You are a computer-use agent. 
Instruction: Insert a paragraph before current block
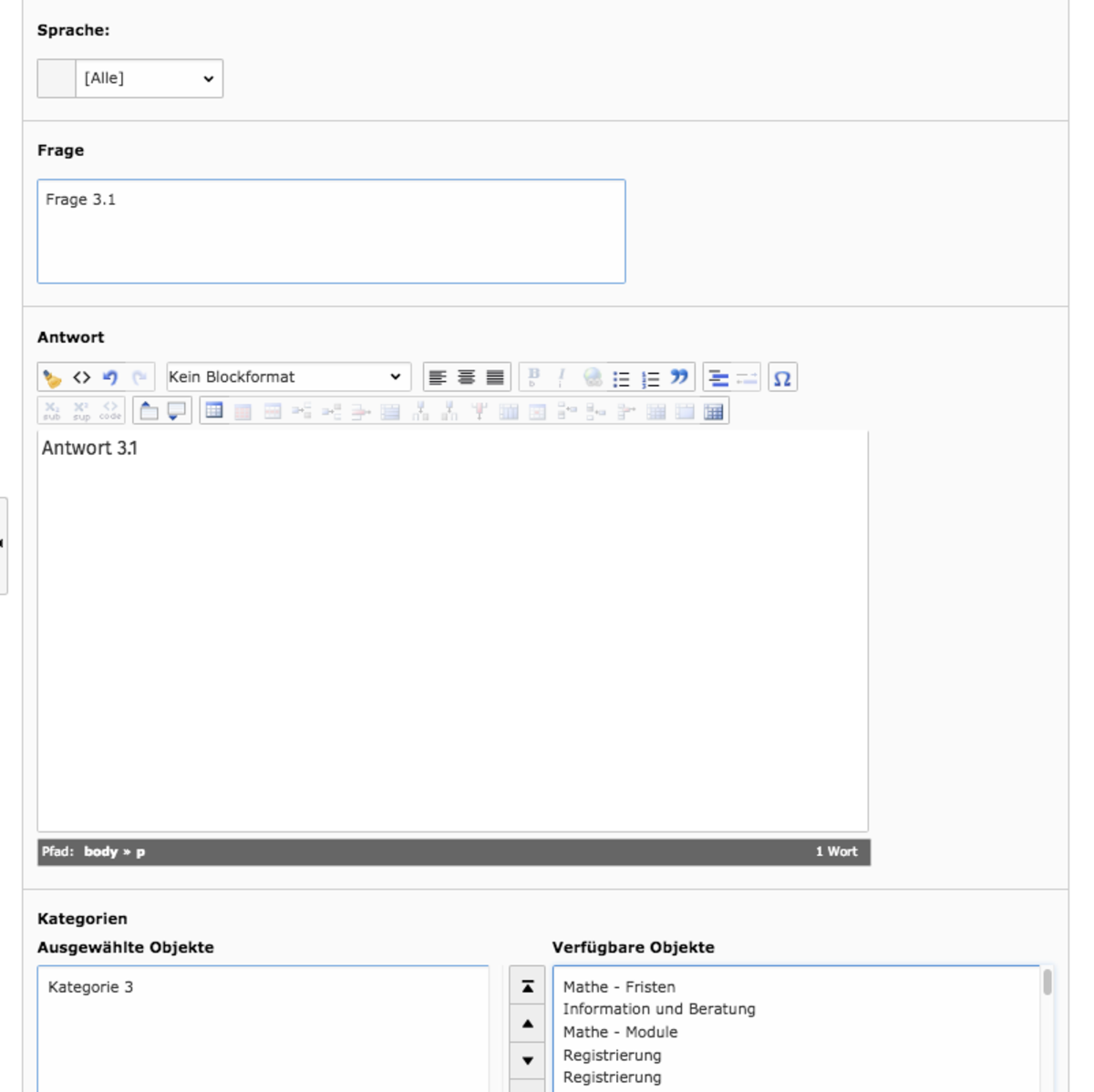coord(149,411)
